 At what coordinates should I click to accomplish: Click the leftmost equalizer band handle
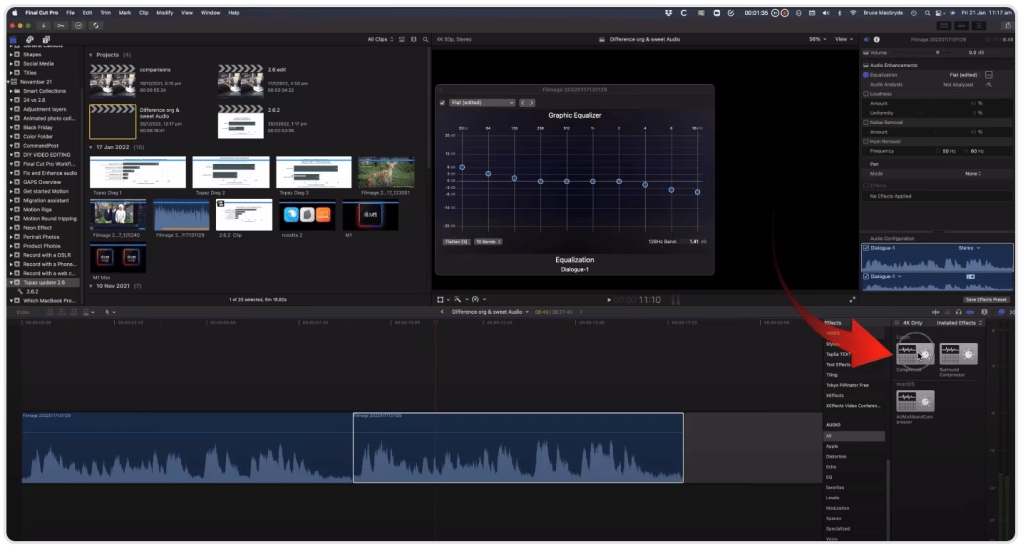tap(463, 167)
